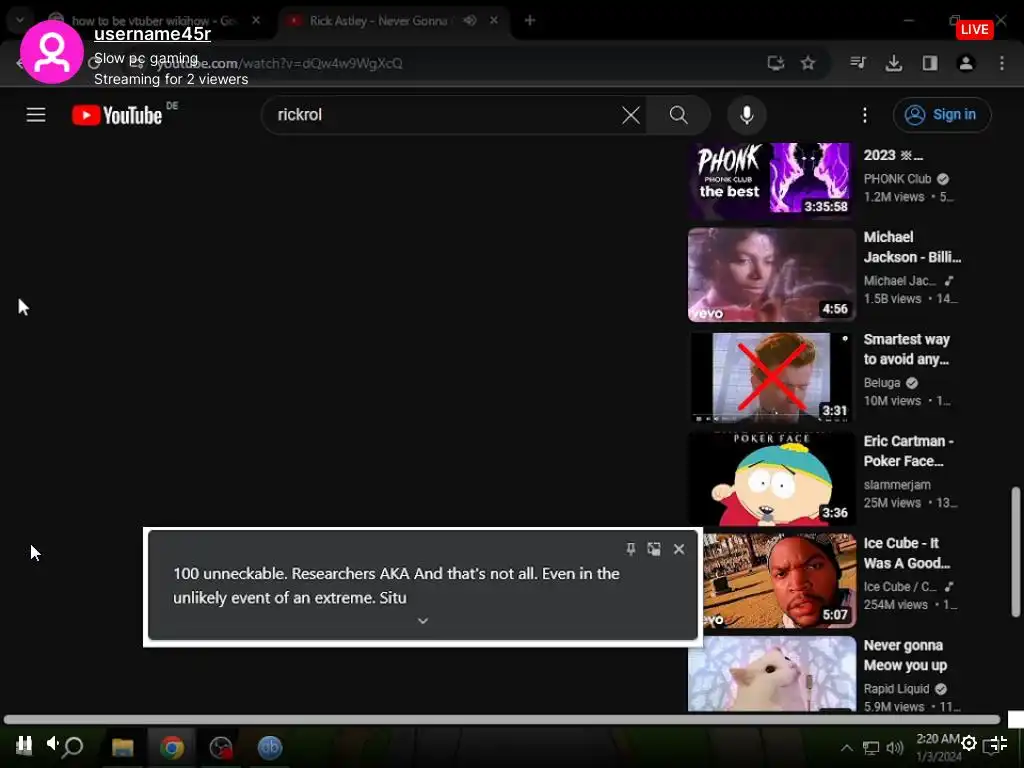Open the tab search dropdown arrow
The width and height of the screenshot is (1024, 768).
tap(20, 20)
